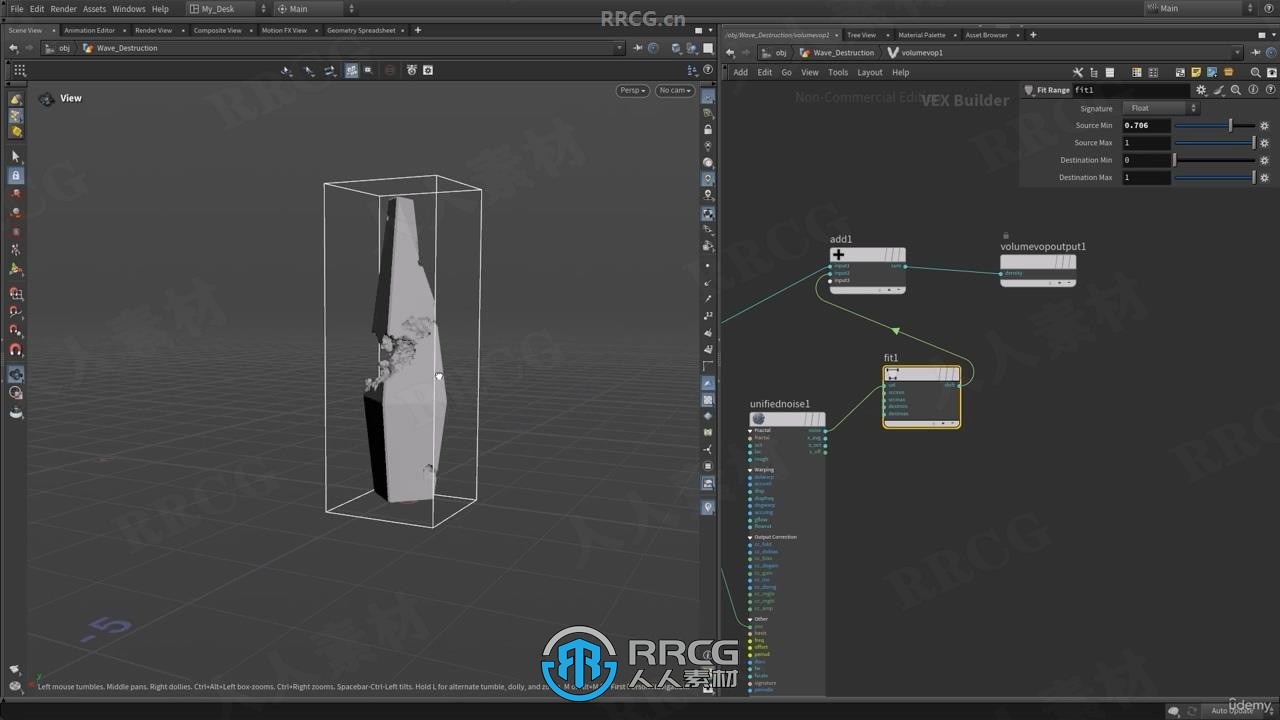This screenshot has height=720, width=1280.
Task: Toggle the Source Max parameter gear
Action: pos(1264,143)
